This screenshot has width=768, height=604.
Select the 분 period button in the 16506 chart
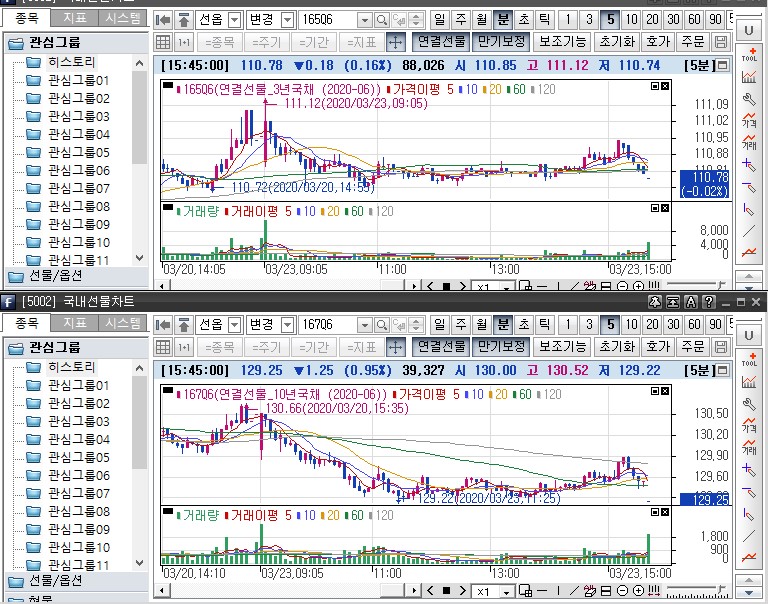[x=502, y=20]
